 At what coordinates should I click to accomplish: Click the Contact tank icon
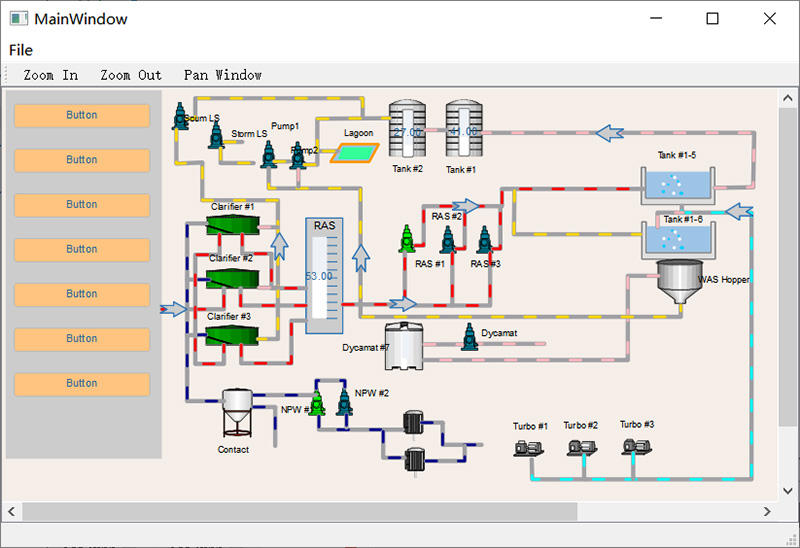pos(236,413)
